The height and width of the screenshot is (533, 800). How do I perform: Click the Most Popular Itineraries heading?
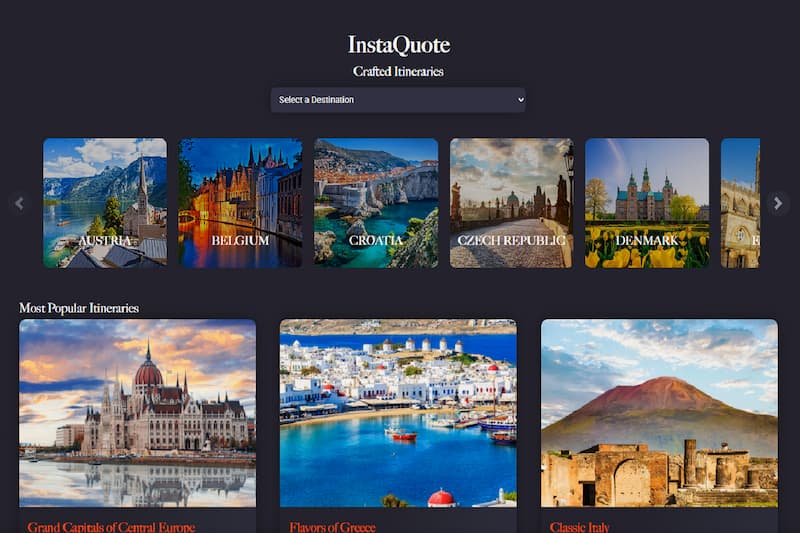[79, 308]
